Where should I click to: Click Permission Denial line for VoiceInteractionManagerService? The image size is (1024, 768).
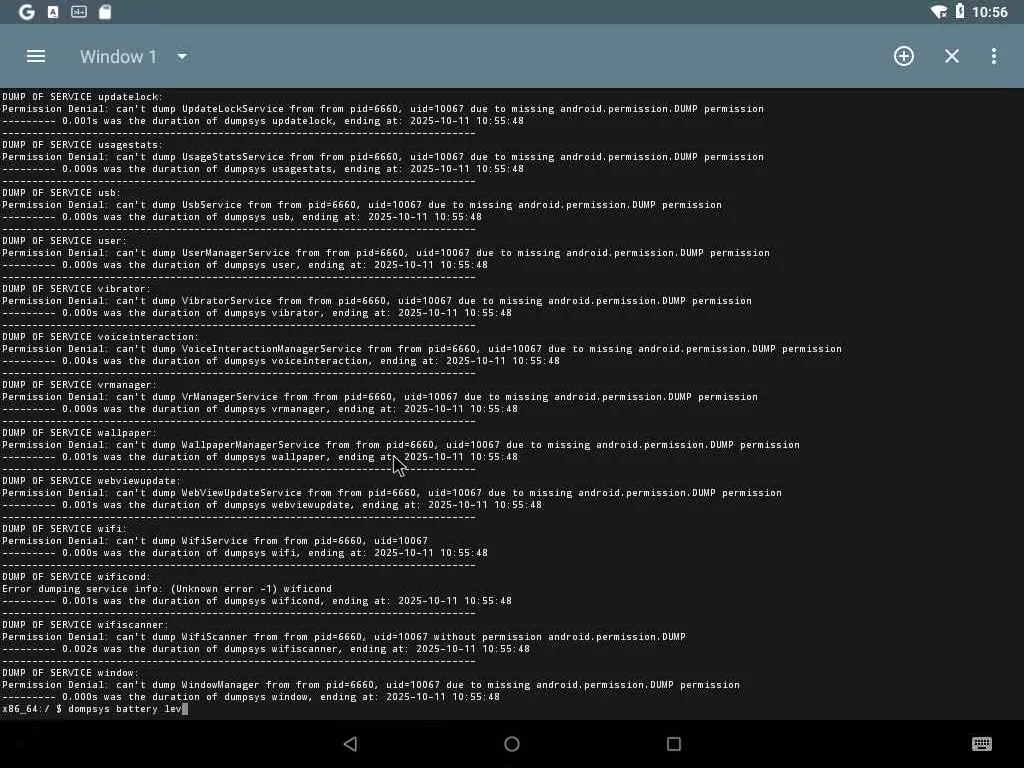point(422,349)
